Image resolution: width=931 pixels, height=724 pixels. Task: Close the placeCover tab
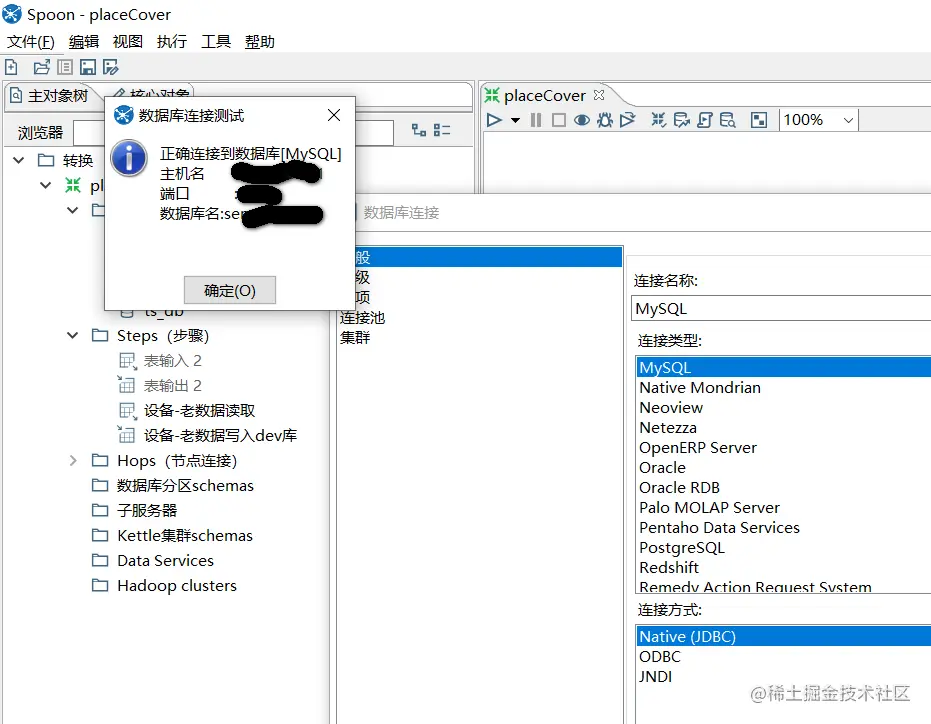tap(598, 95)
